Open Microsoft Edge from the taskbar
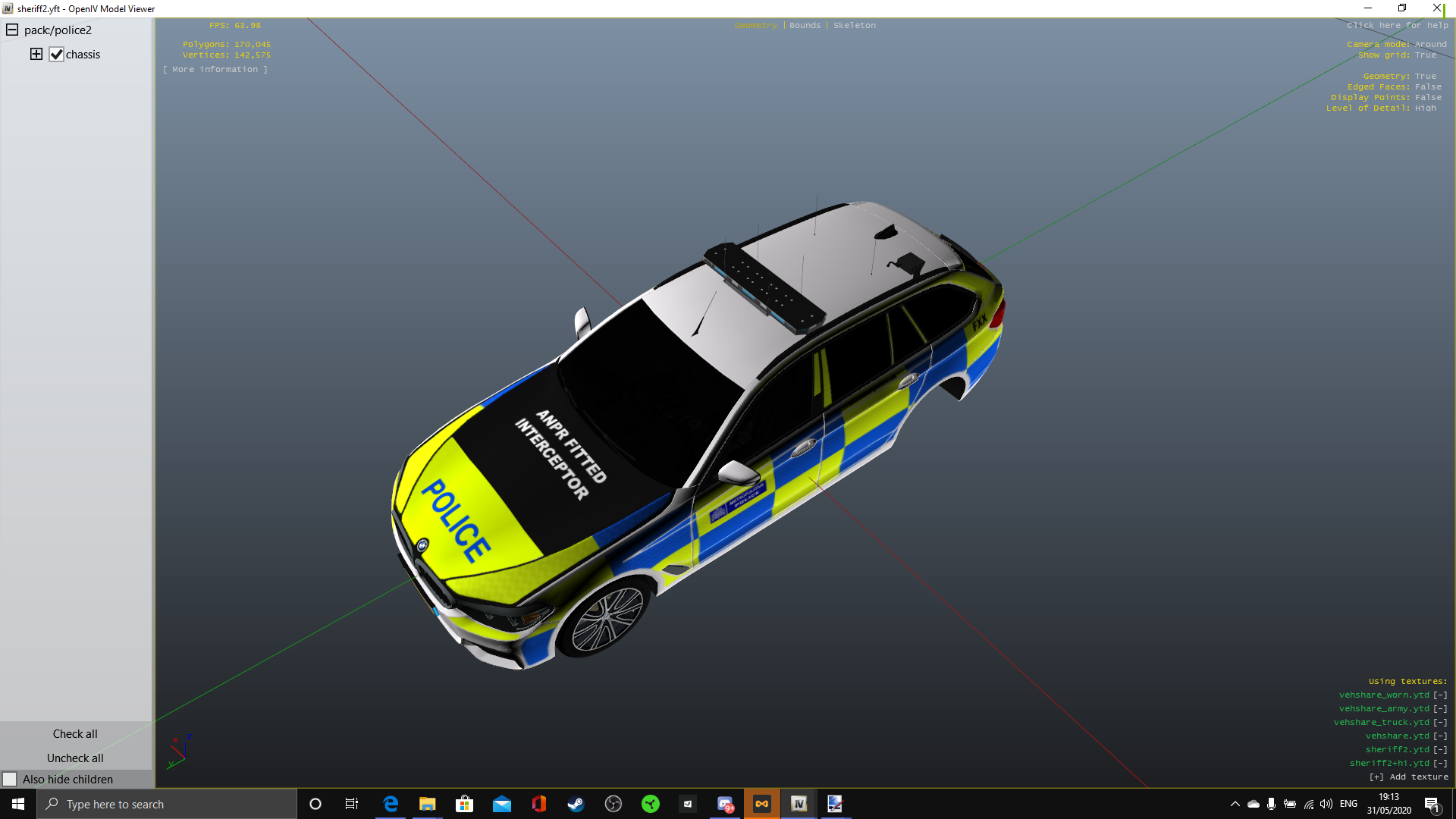 point(391,804)
